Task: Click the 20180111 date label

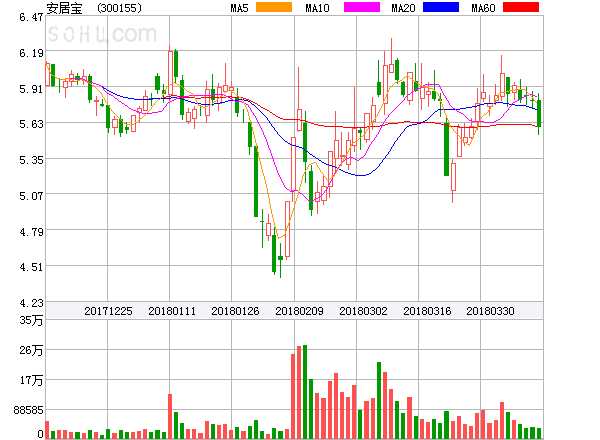Action: point(172,311)
